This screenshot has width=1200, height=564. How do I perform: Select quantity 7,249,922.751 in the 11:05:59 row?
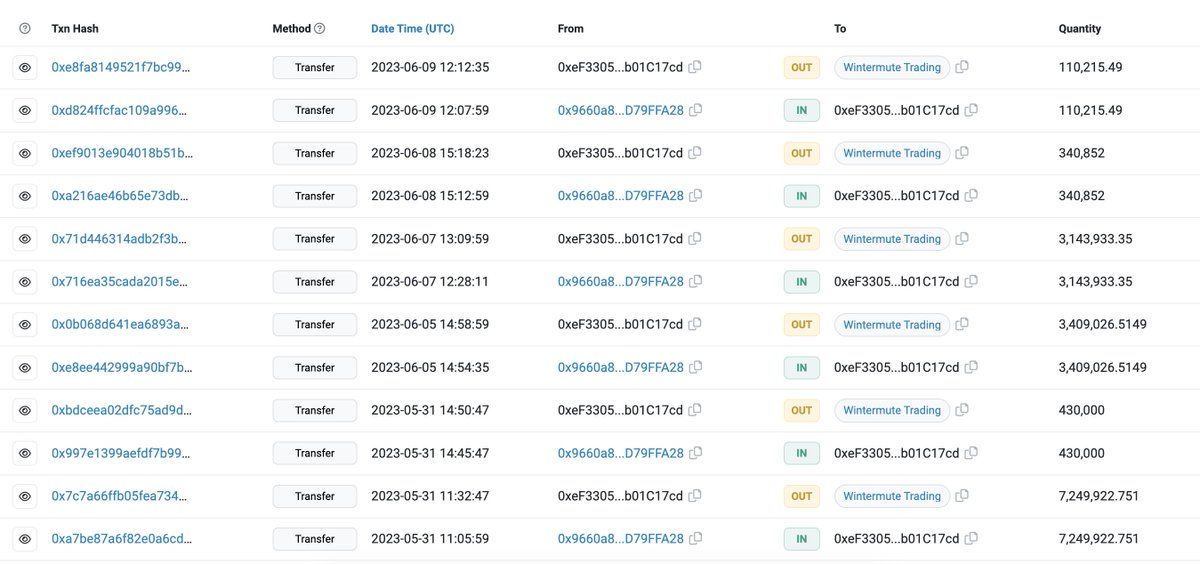pos(1098,539)
